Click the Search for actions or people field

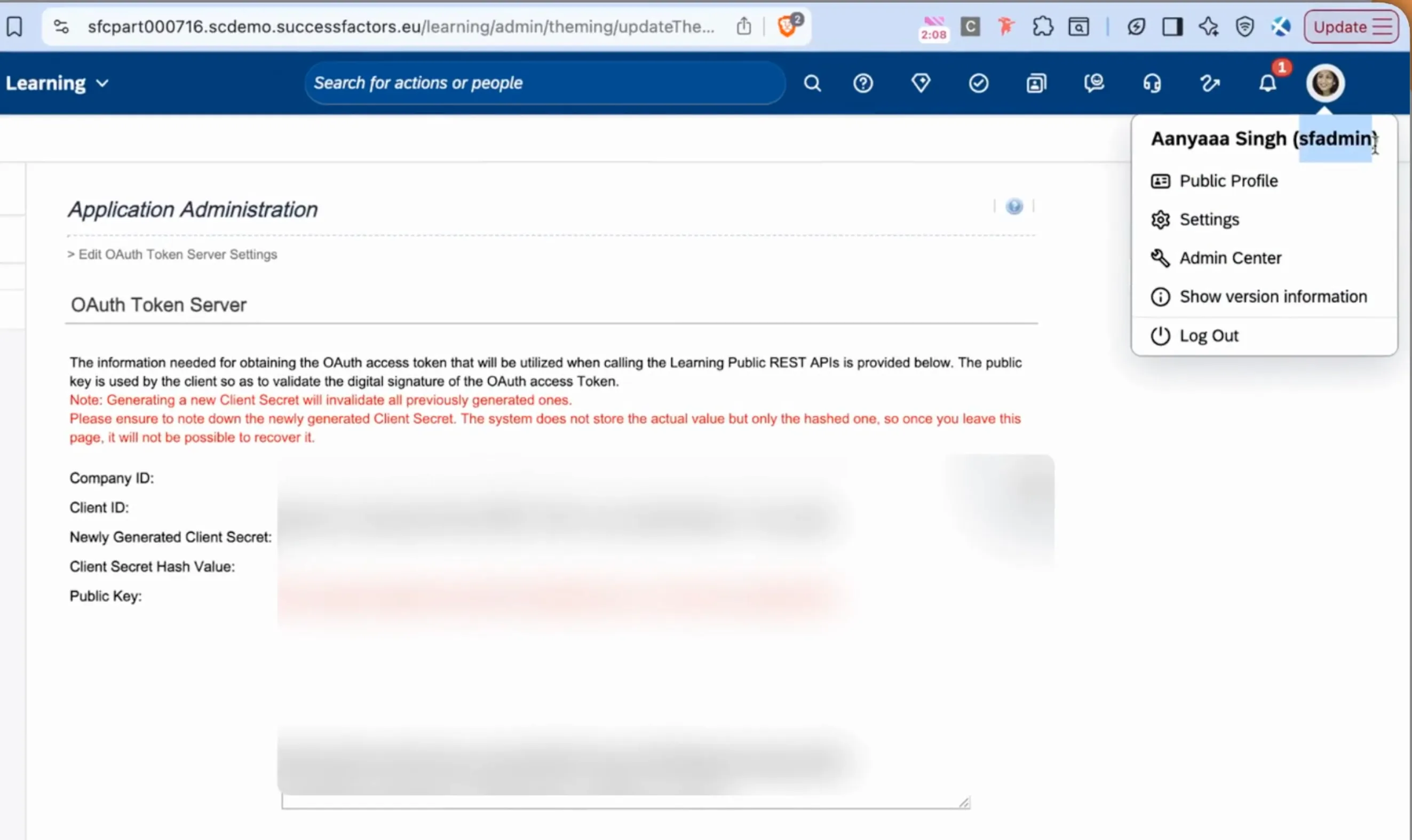(545, 83)
